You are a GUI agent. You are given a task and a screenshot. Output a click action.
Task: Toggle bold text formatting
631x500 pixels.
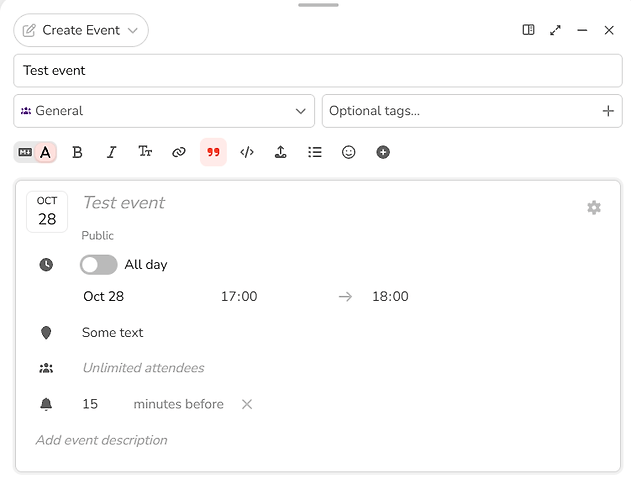[77, 152]
